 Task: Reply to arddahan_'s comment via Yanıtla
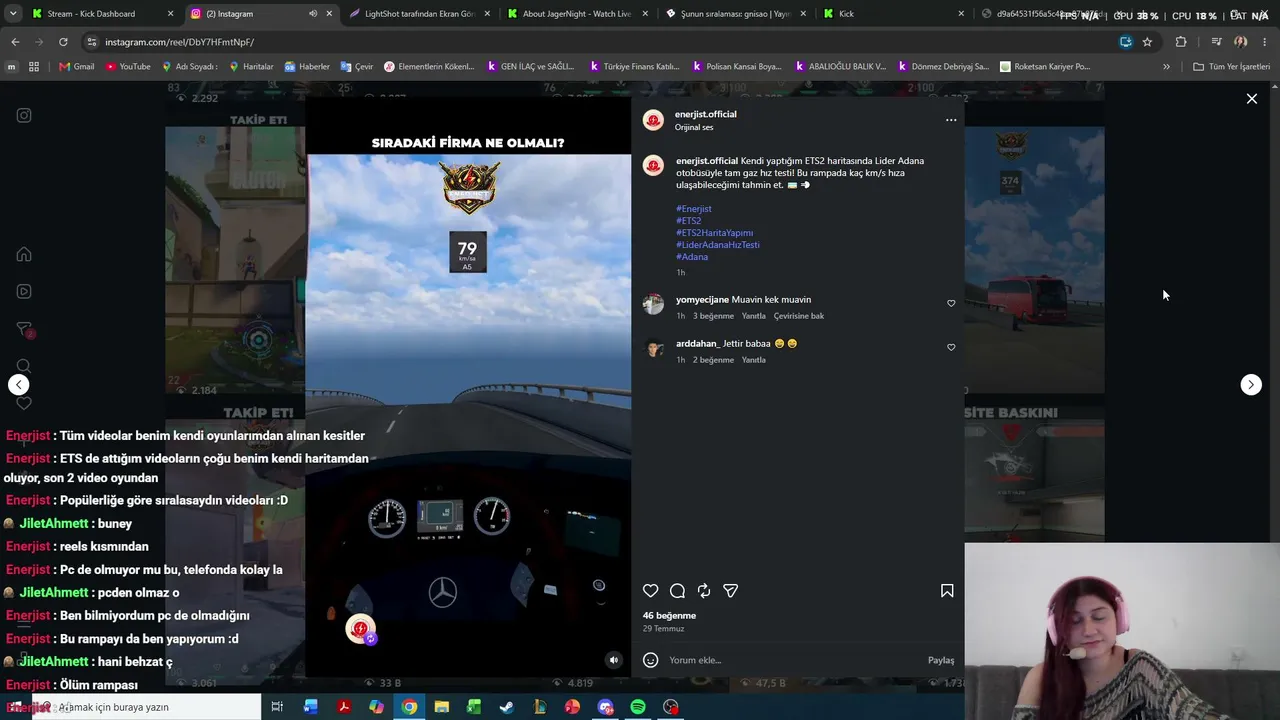[x=754, y=360]
